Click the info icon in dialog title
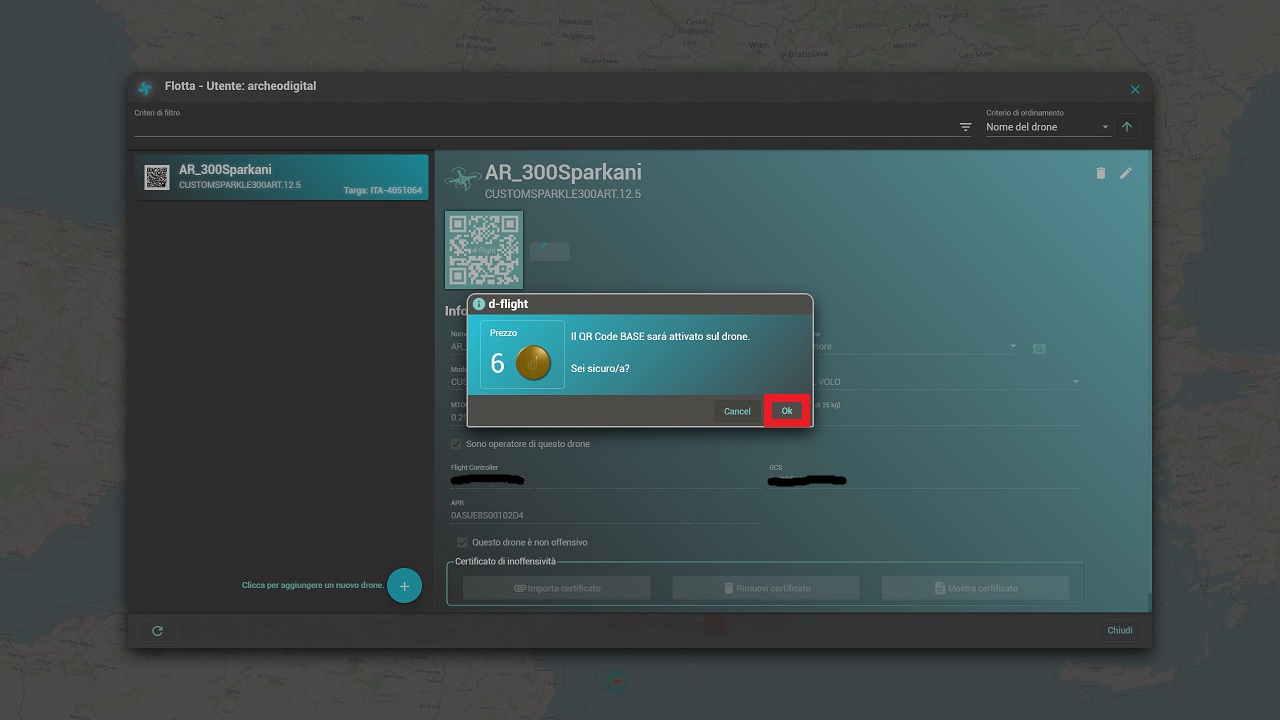Viewport: 1280px width, 720px height. click(479, 304)
